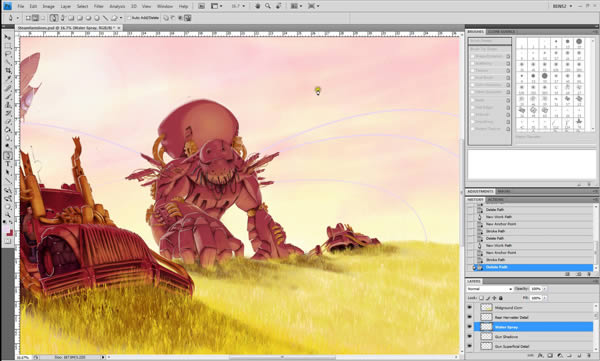Choose the Rectangle shape option
The height and width of the screenshot is (361, 600).
(71, 18)
